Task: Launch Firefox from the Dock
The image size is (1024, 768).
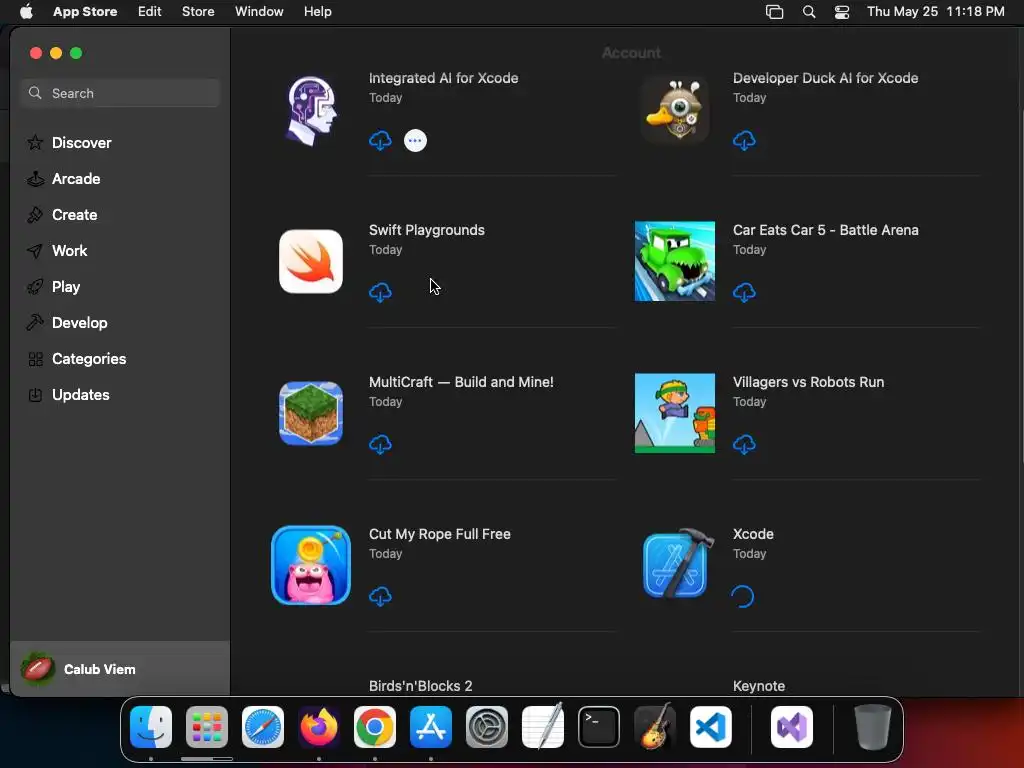Action: click(319, 727)
